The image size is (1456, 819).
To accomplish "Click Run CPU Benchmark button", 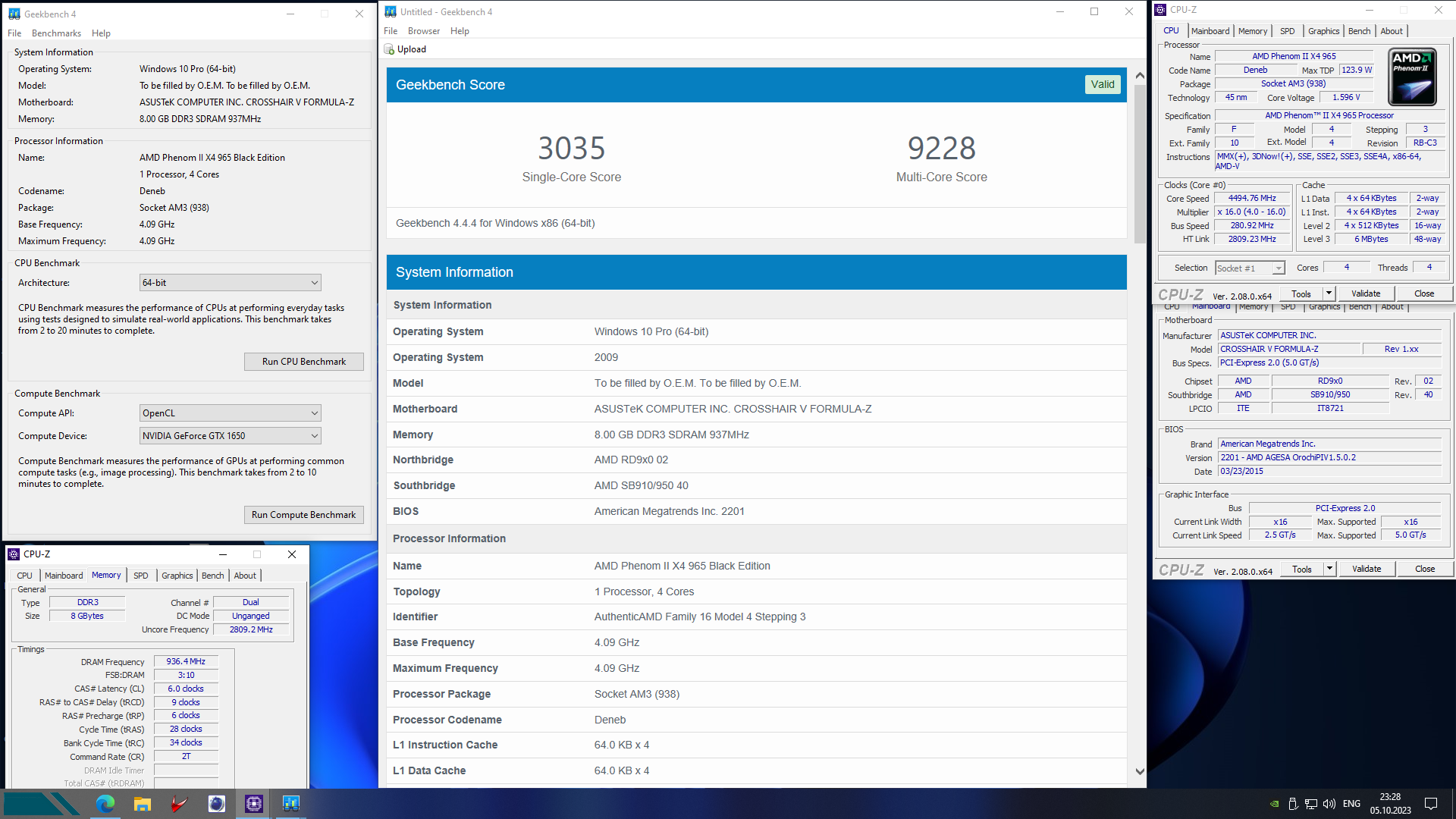I will 303,362.
